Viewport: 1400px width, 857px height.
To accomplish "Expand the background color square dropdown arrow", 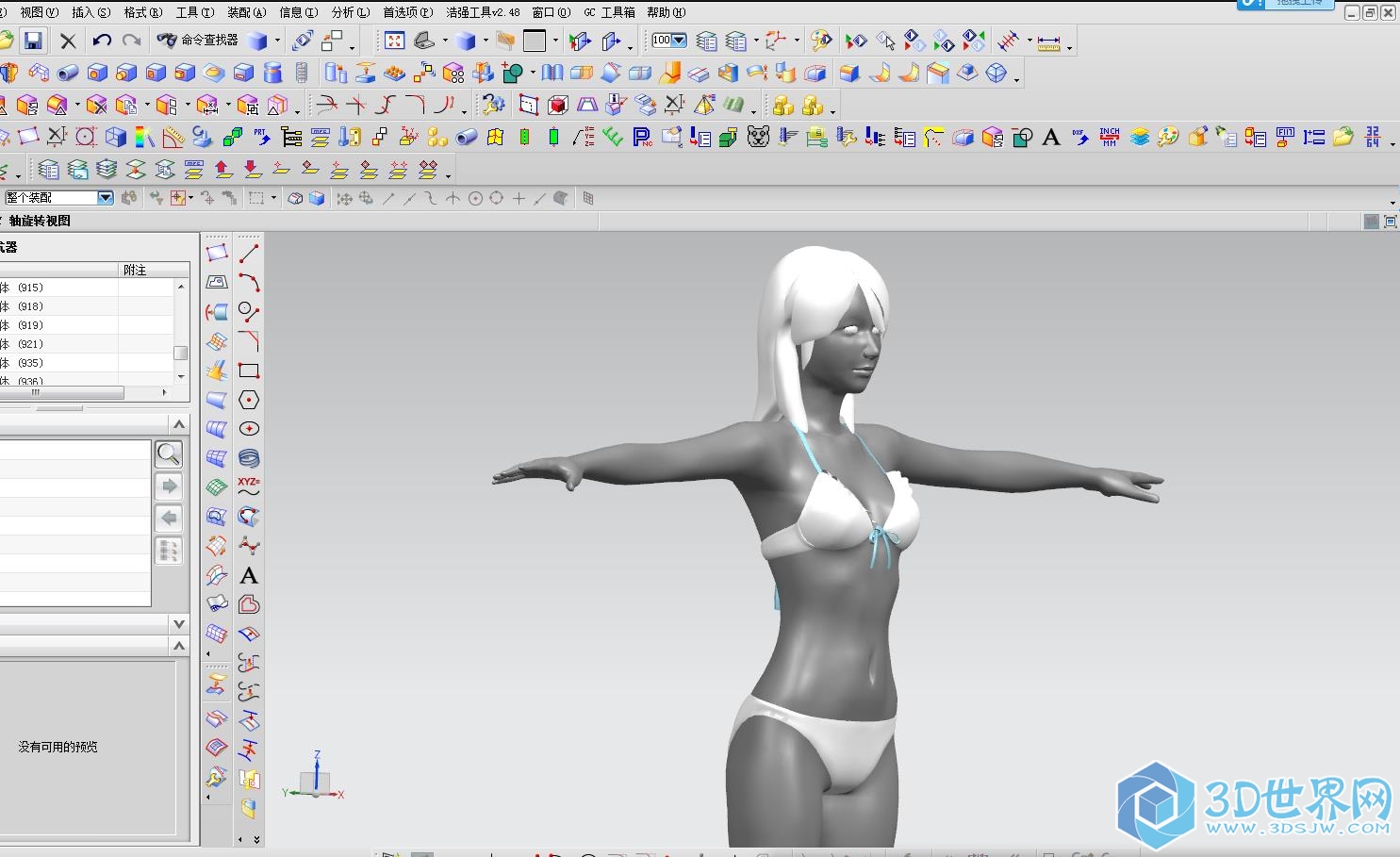I will click(554, 41).
